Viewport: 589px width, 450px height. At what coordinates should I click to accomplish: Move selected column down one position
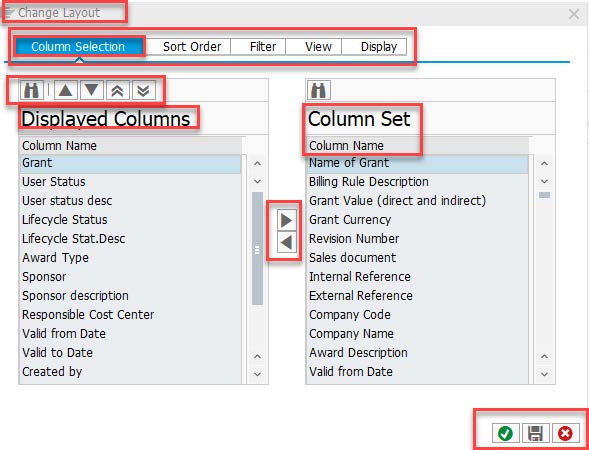point(92,91)
